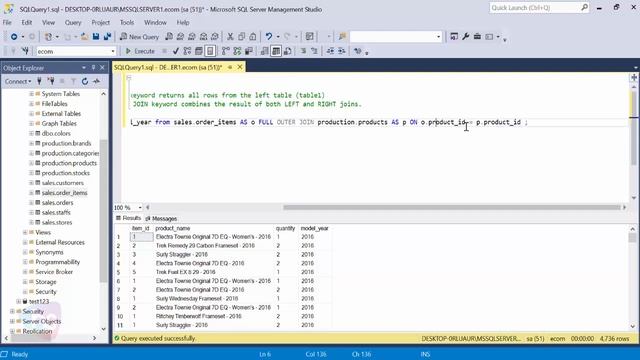Open the View menu

[48, 22]
